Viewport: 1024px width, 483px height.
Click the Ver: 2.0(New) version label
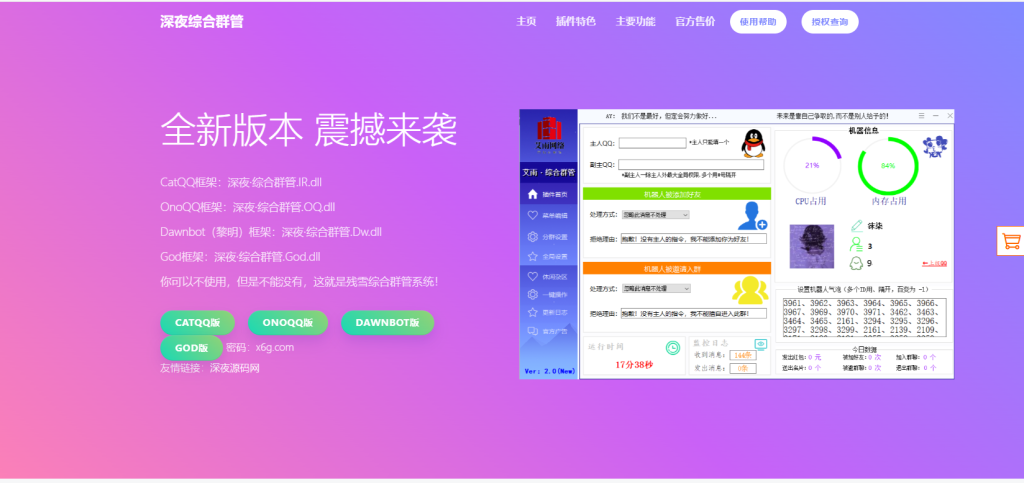coord(549,371)
